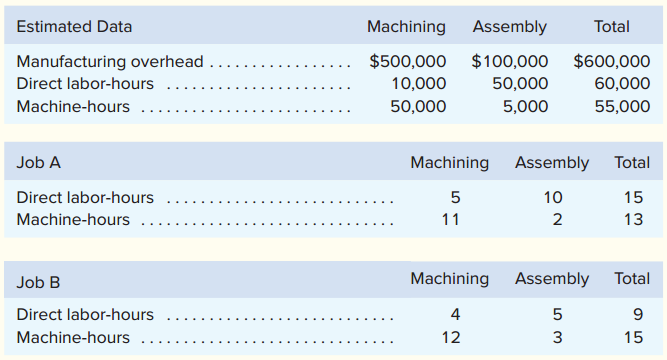Click the Job B table header
Viewport: 667px width, 360px height.
pyautogui.click(x=38, y=283)
